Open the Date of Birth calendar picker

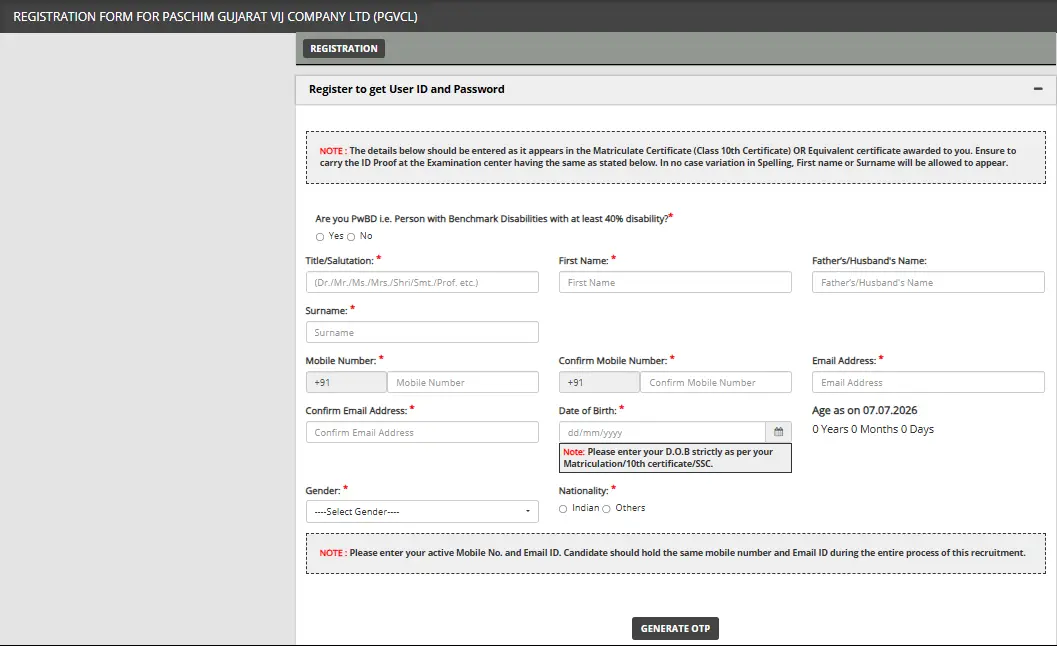[x=778, y=432]
